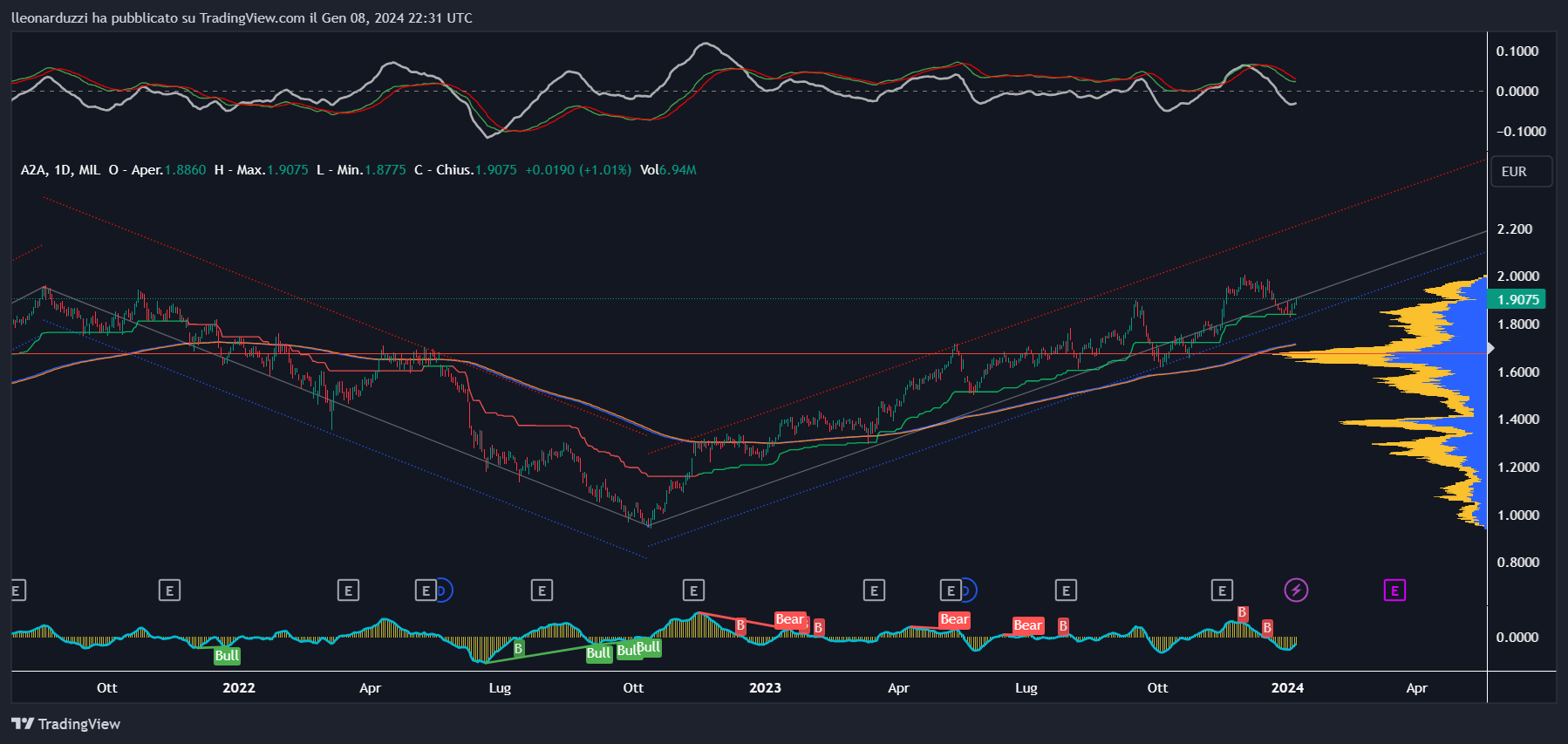Click the 2023 earnings E marker beside the dividend circle

(951, 590)
